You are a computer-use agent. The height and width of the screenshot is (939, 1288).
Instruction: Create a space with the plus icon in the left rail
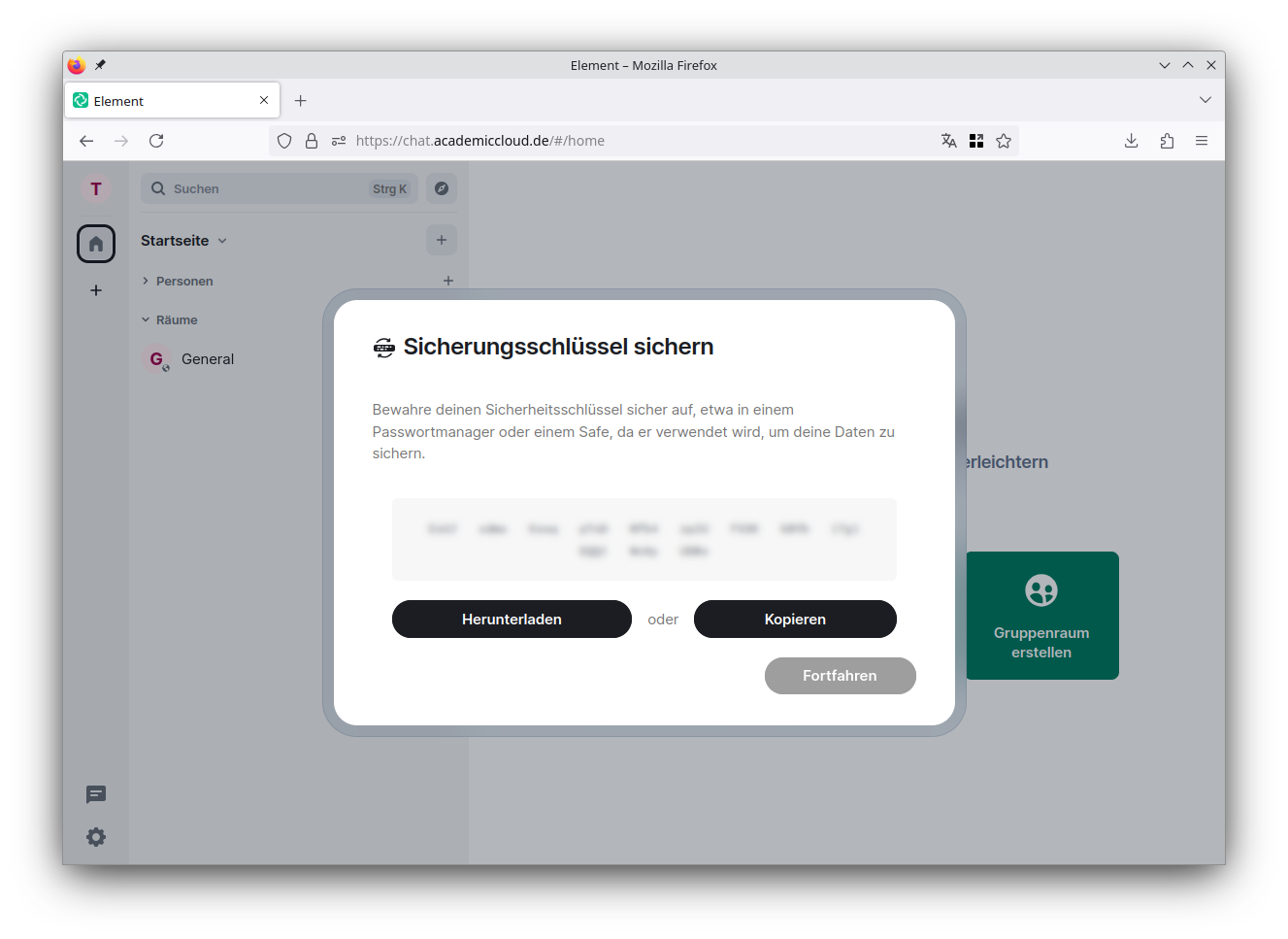point(96,290)
